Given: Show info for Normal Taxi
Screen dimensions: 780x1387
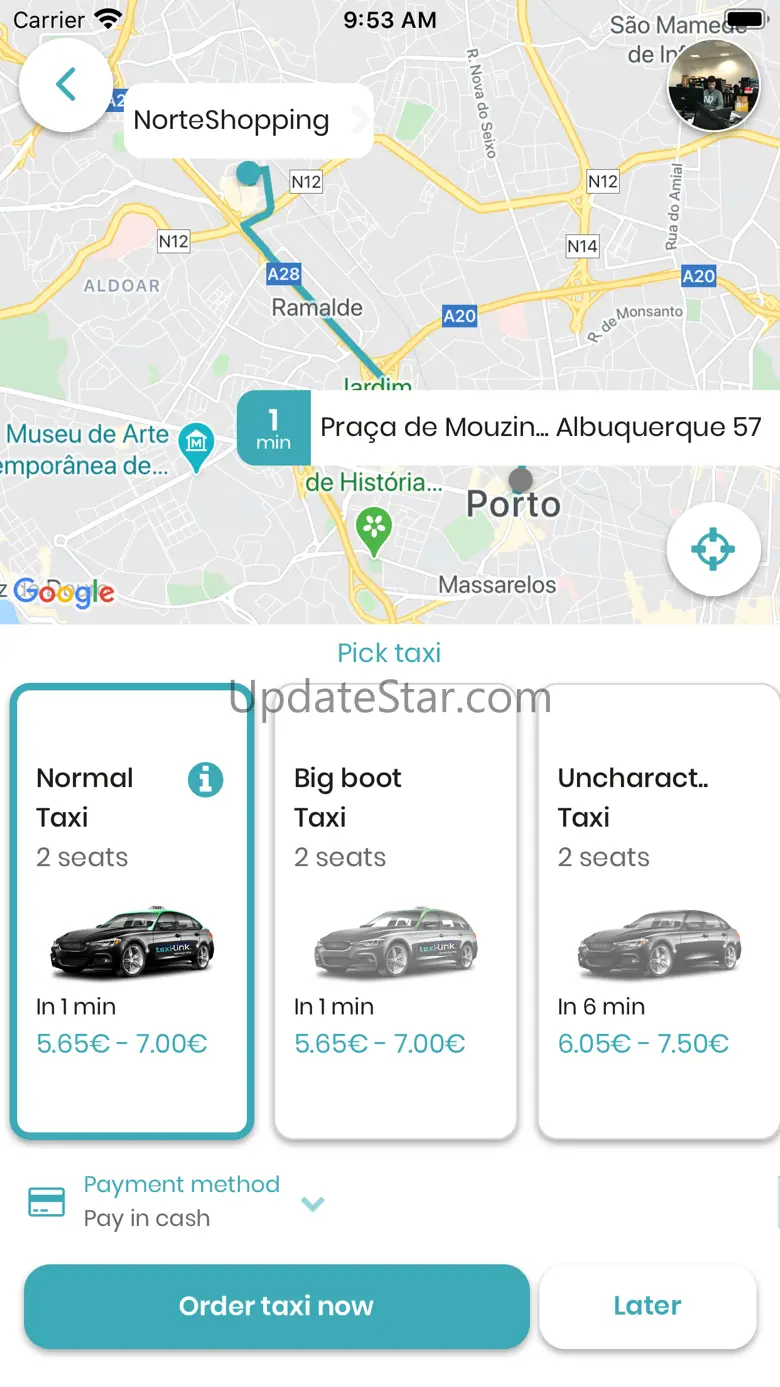Looking at the screenshot, I should pos(205,779).
